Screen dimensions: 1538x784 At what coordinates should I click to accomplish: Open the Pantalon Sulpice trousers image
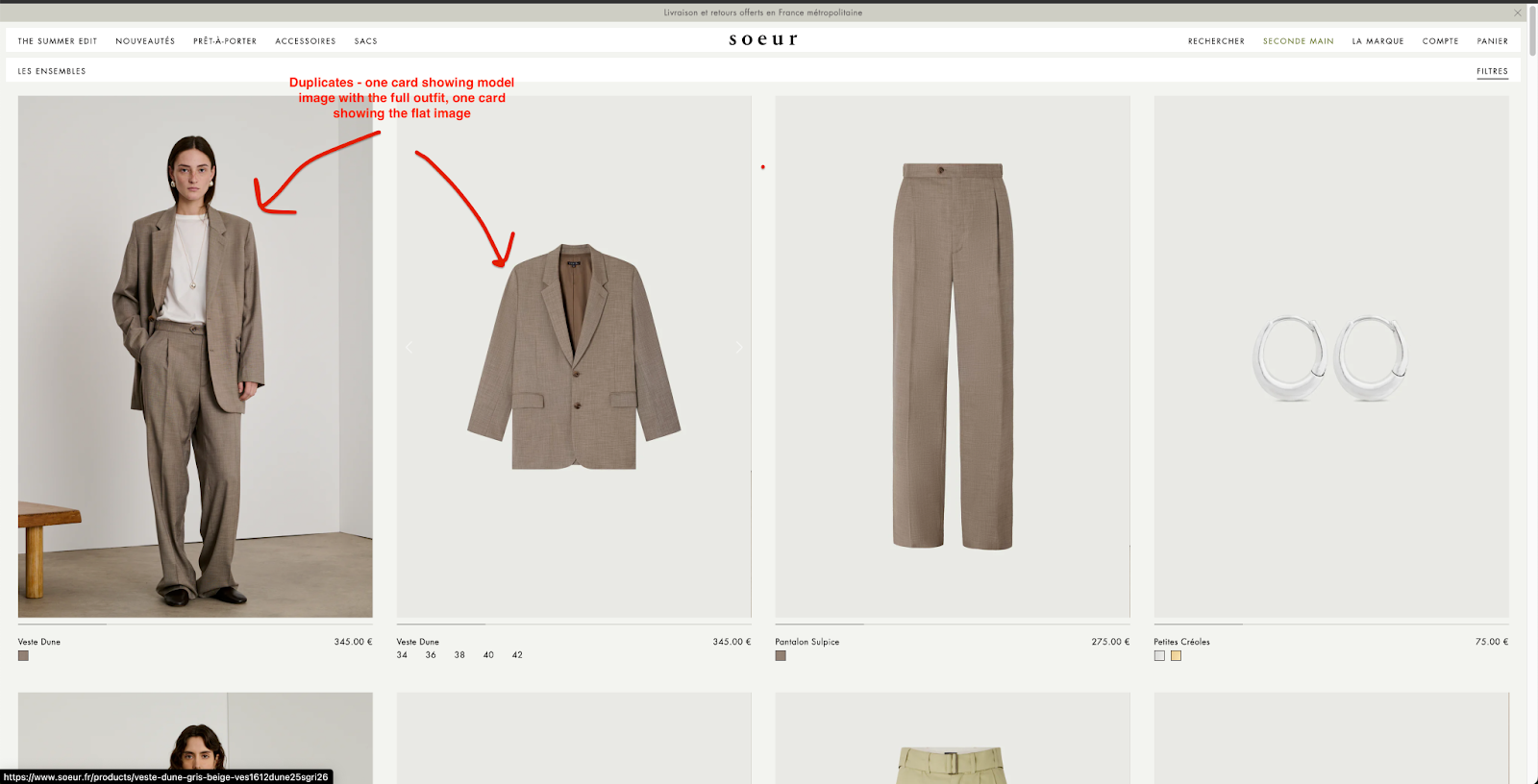pyautogui.click(x=953, y=356)
